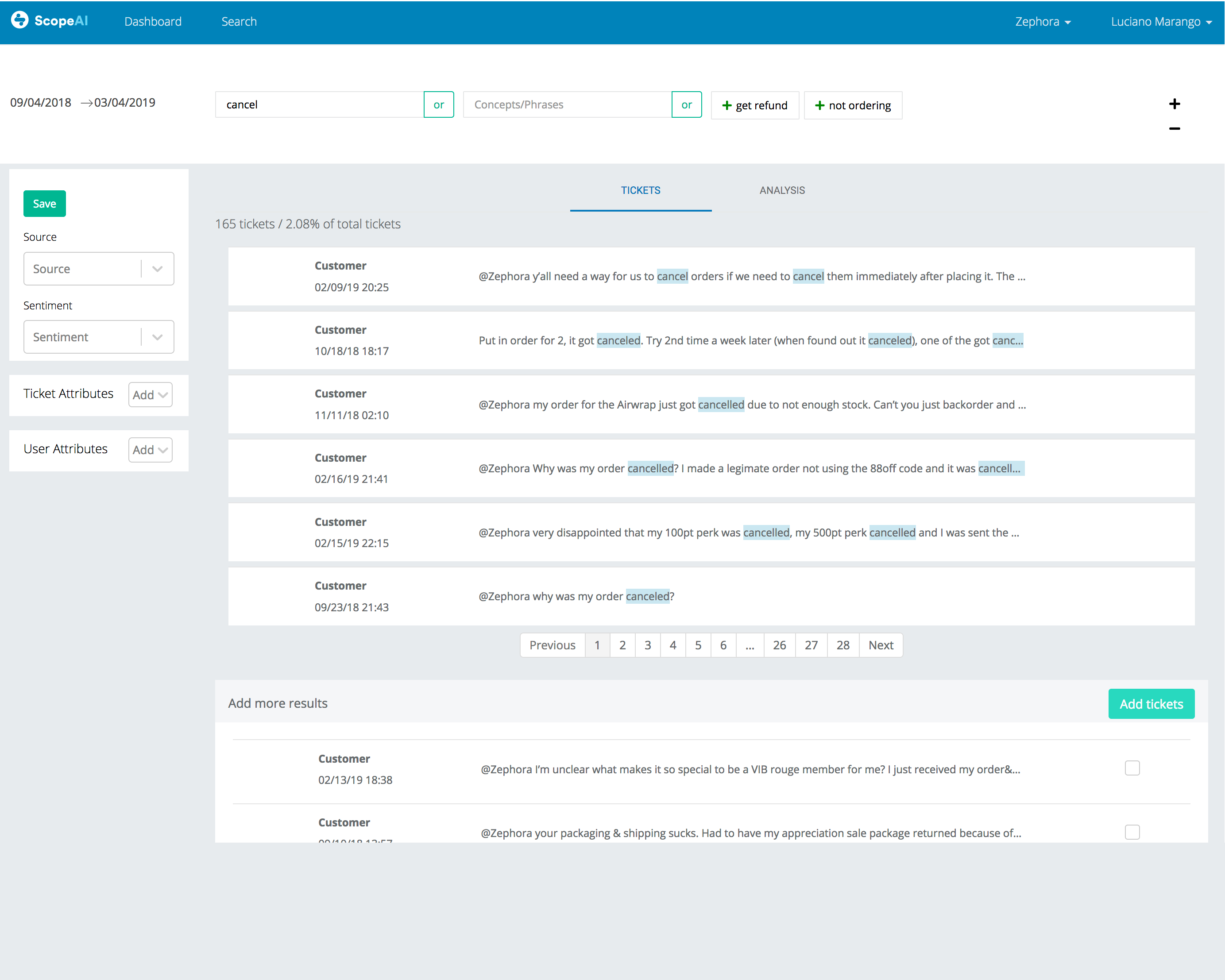Go to page 3 of tickets
Image resolution: width=1225 pixels, height=980 pixels.
[648, 645]
